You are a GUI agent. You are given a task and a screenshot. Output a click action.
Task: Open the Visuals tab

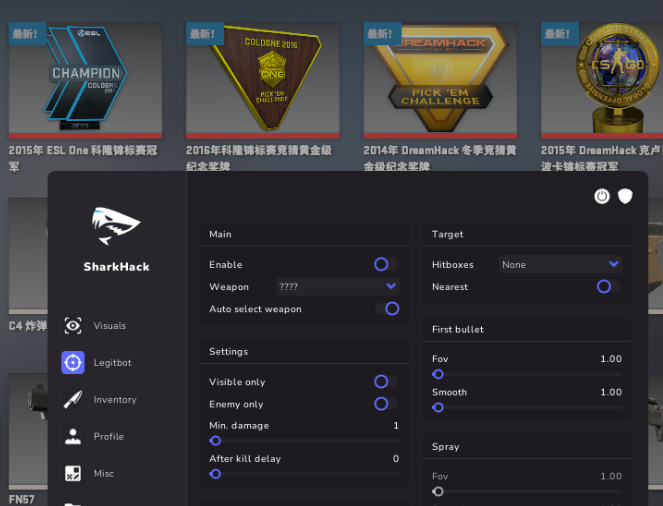pos(110,325)
